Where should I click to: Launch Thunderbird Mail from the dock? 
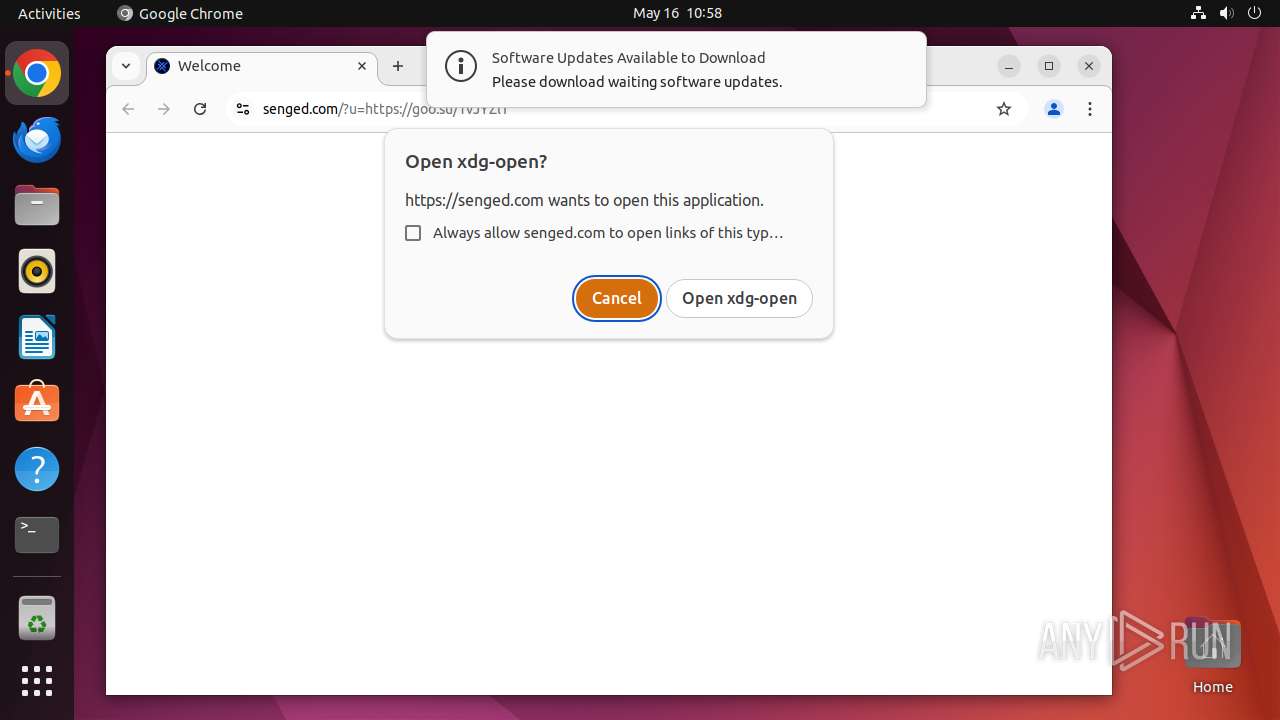pos(37,140)
